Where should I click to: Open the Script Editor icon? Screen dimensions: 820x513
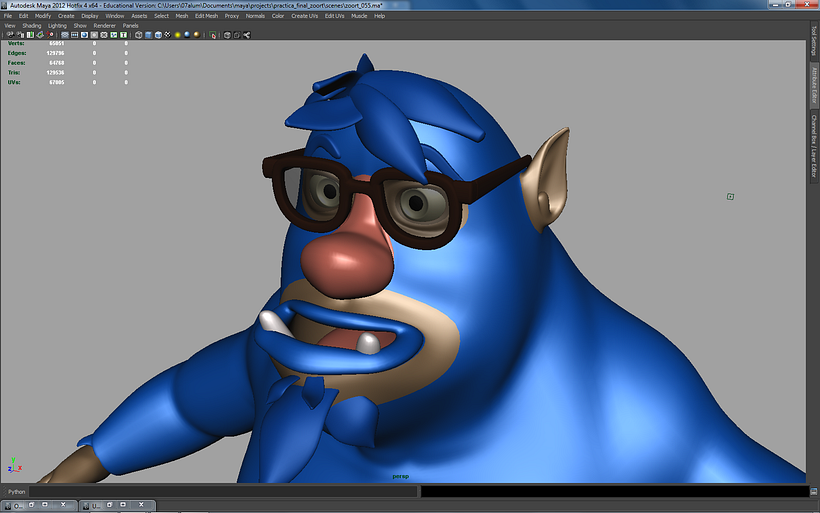pyautogui.click(x=814, y=492)
